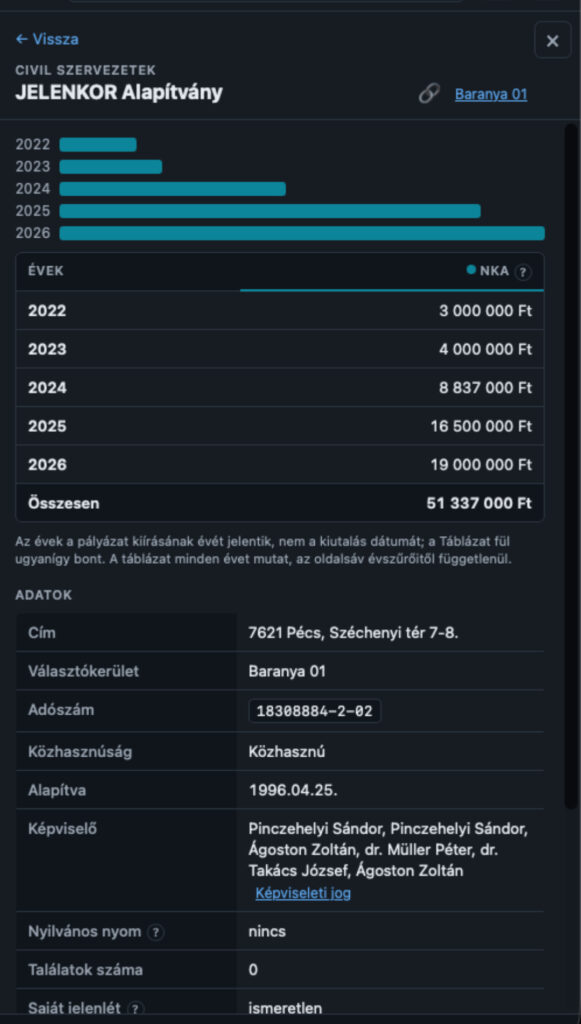Click help icon next to Saját jelenlét
Screen dimensions: 581x1024
136,1009
